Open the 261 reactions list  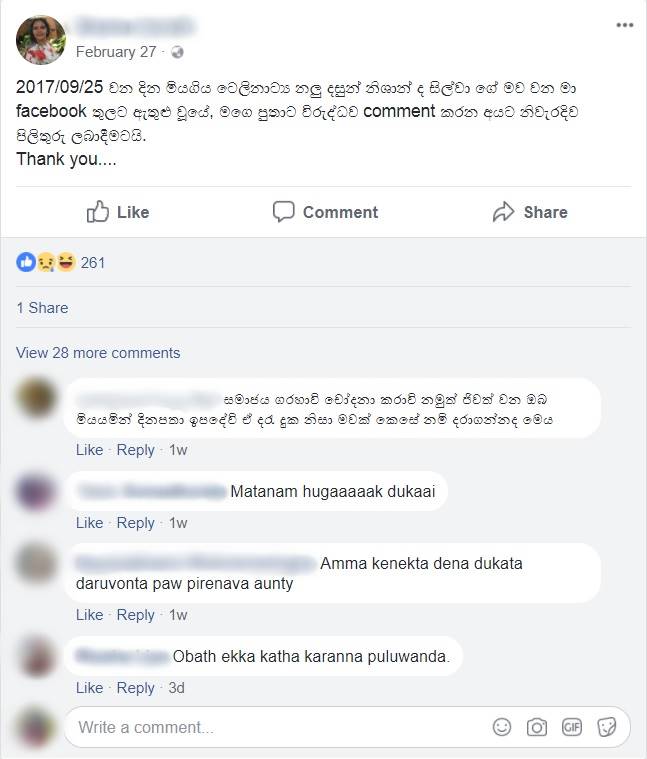coord(92,262)
